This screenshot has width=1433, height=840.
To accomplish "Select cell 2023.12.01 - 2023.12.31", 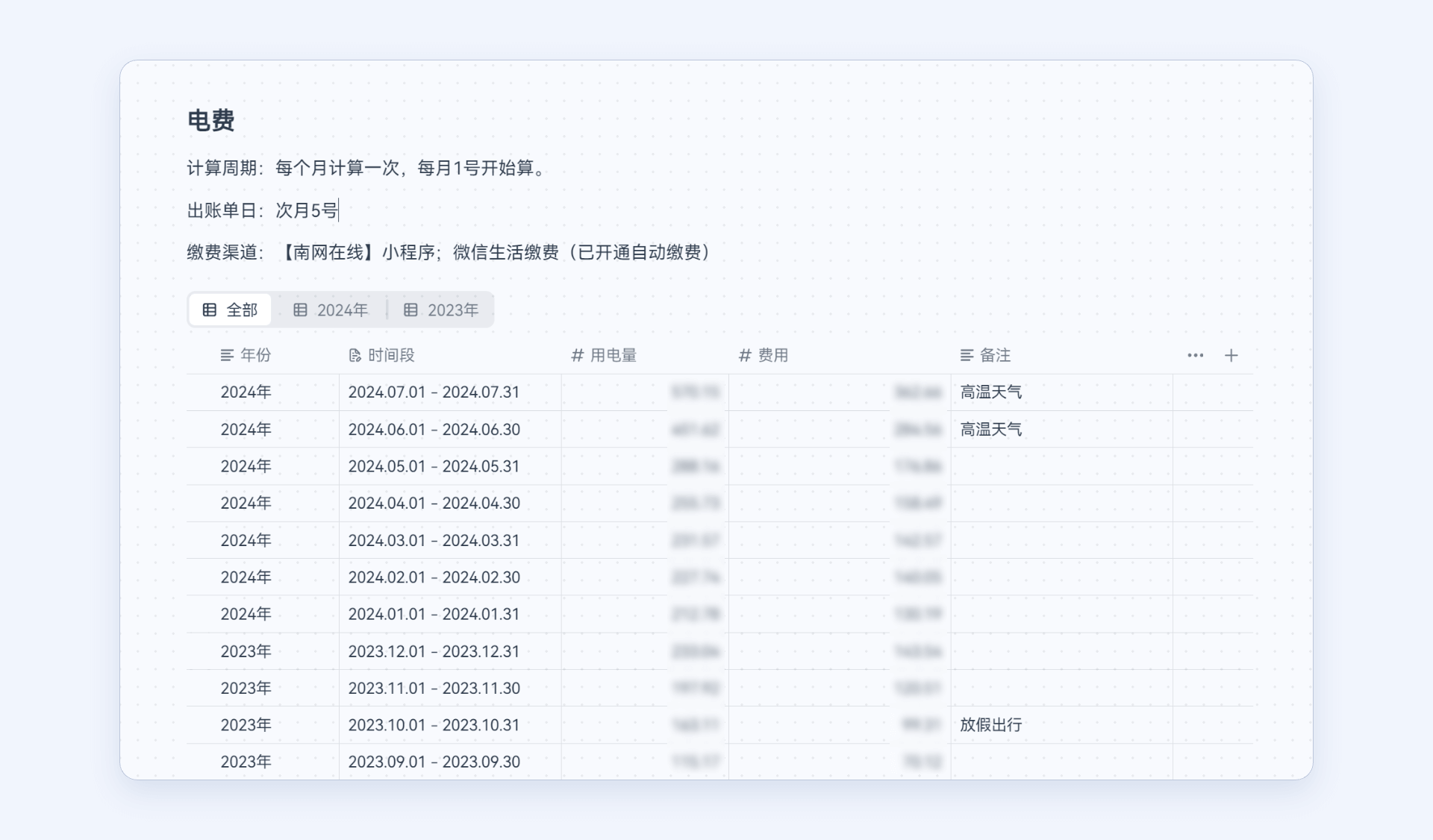I will pyautogui.click(x=450, y=651).
